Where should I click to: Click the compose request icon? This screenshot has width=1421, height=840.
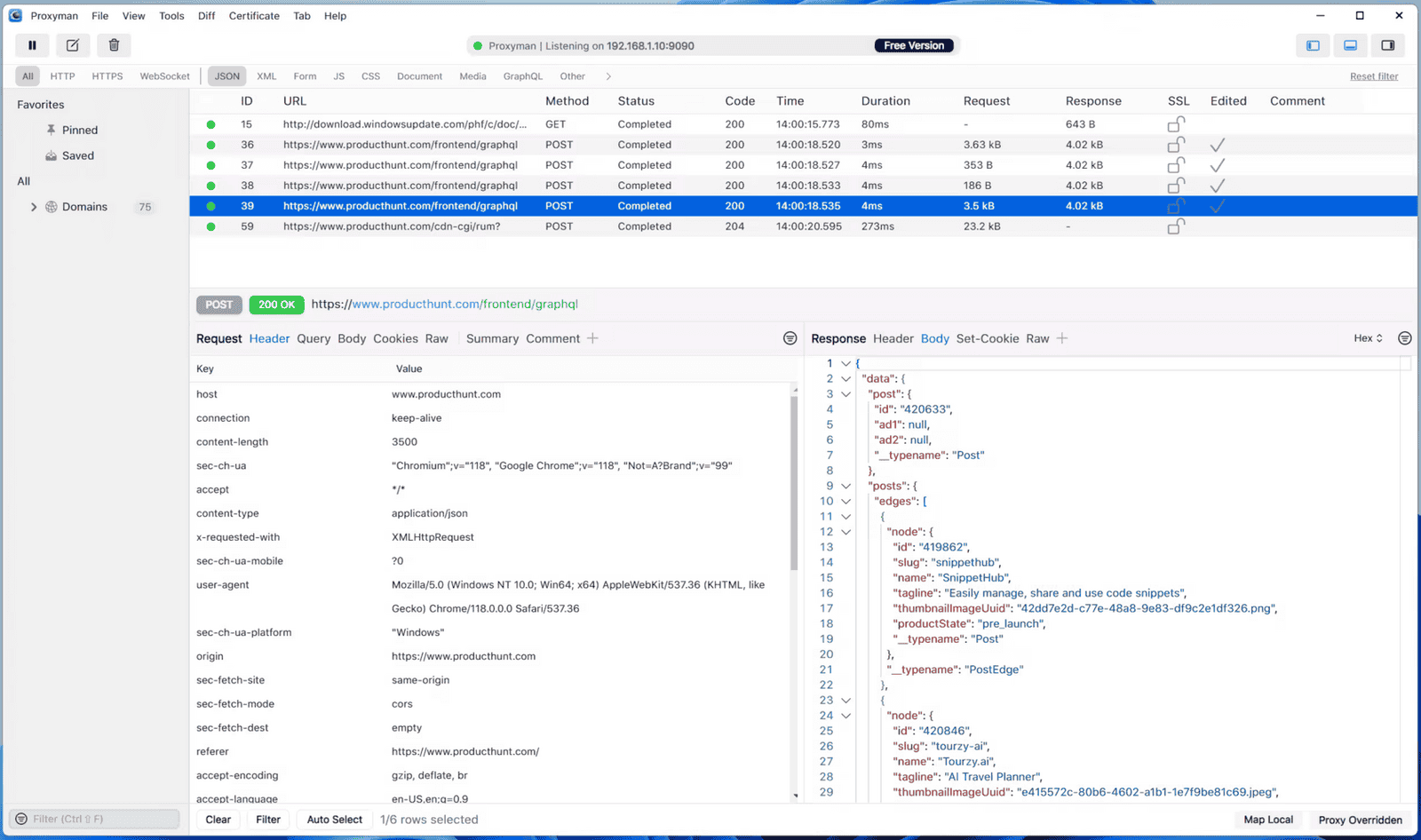[73, 45]
